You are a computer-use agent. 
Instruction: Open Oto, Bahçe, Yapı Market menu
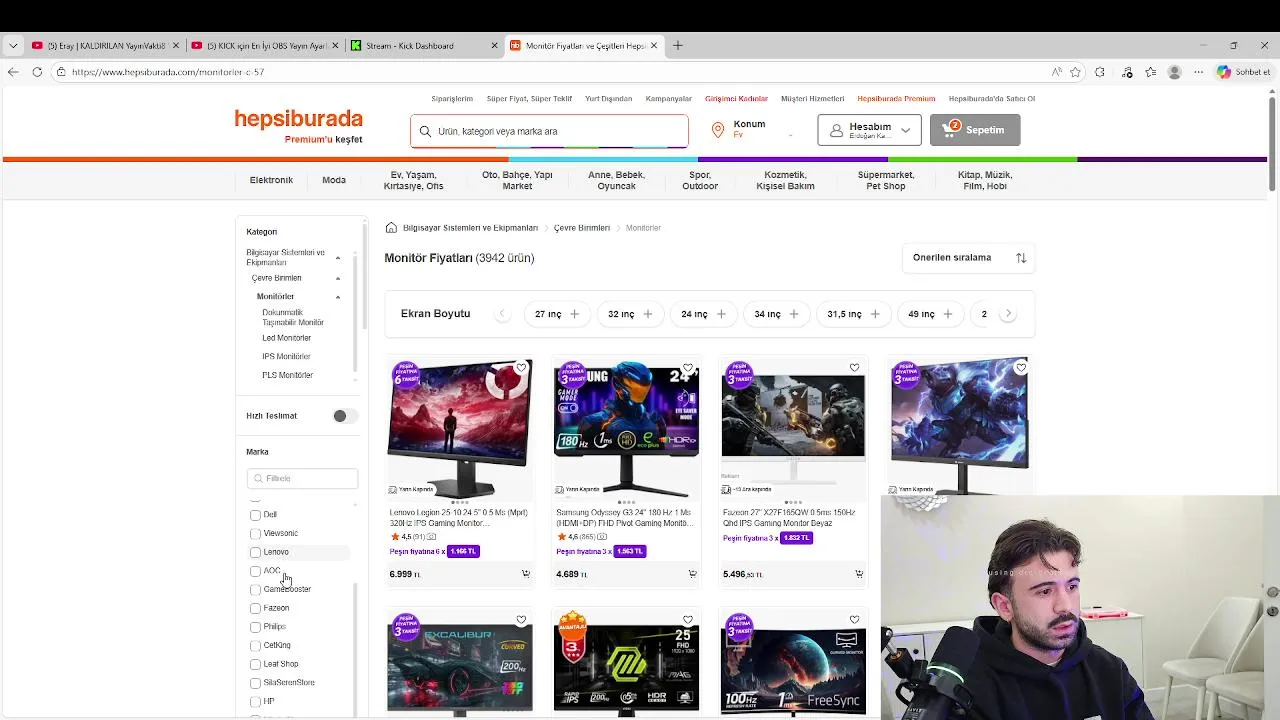tap(517, 180)
